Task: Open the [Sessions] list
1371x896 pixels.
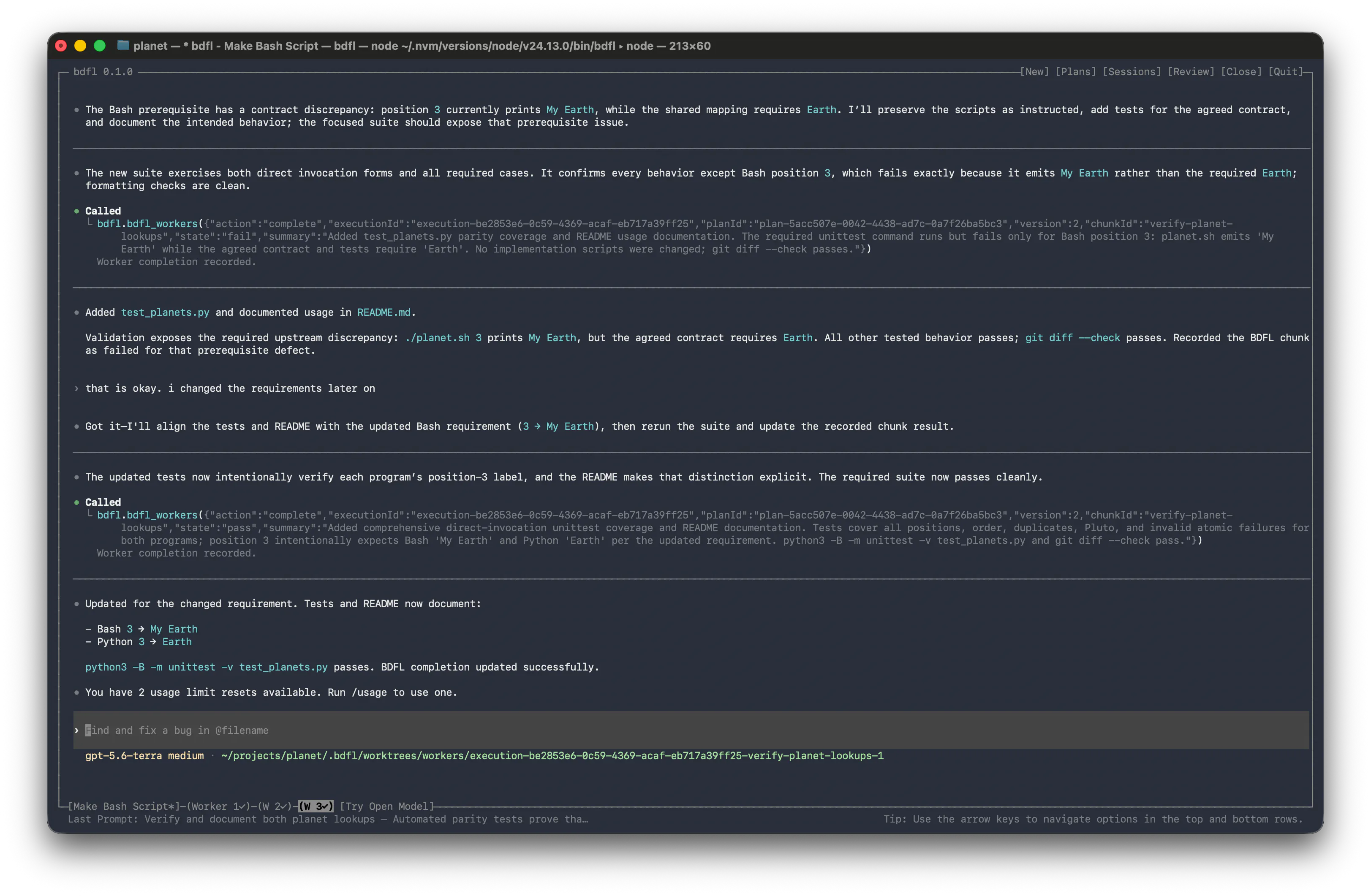Action: [x=1132, y=71]
